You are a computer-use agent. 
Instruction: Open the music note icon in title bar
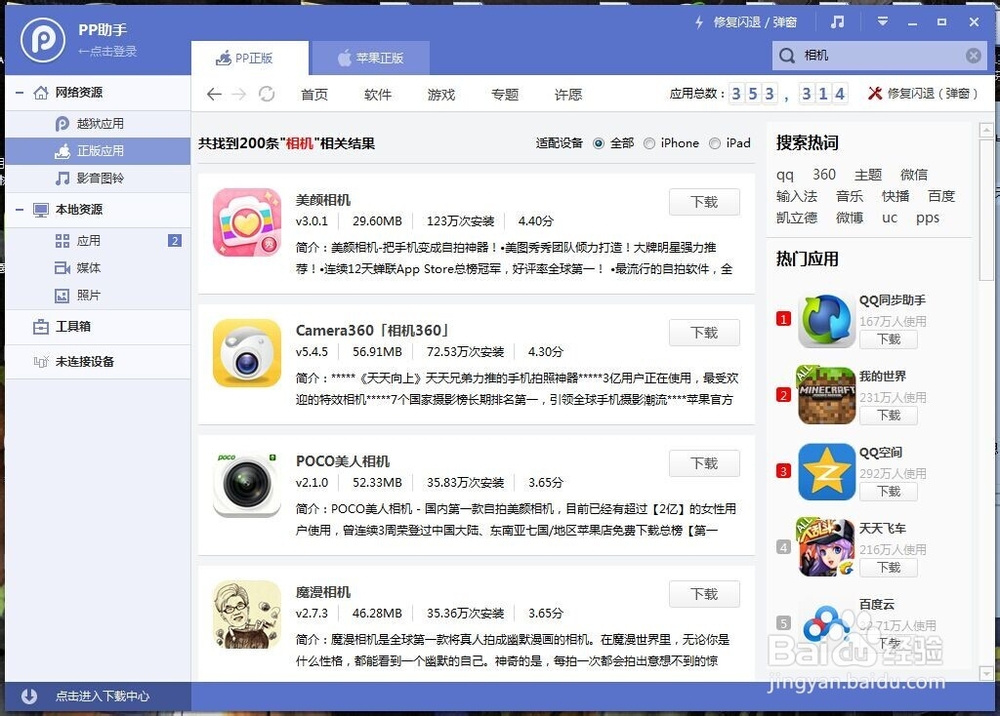837,22
